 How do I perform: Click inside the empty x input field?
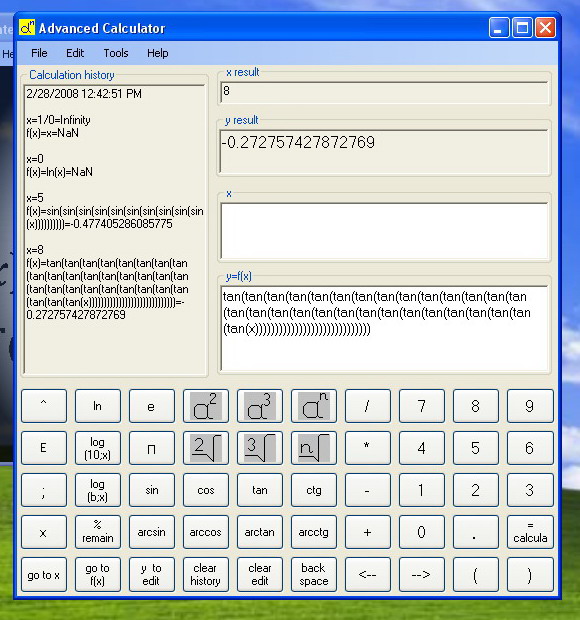pyautogui.click(x=384, y=231)
